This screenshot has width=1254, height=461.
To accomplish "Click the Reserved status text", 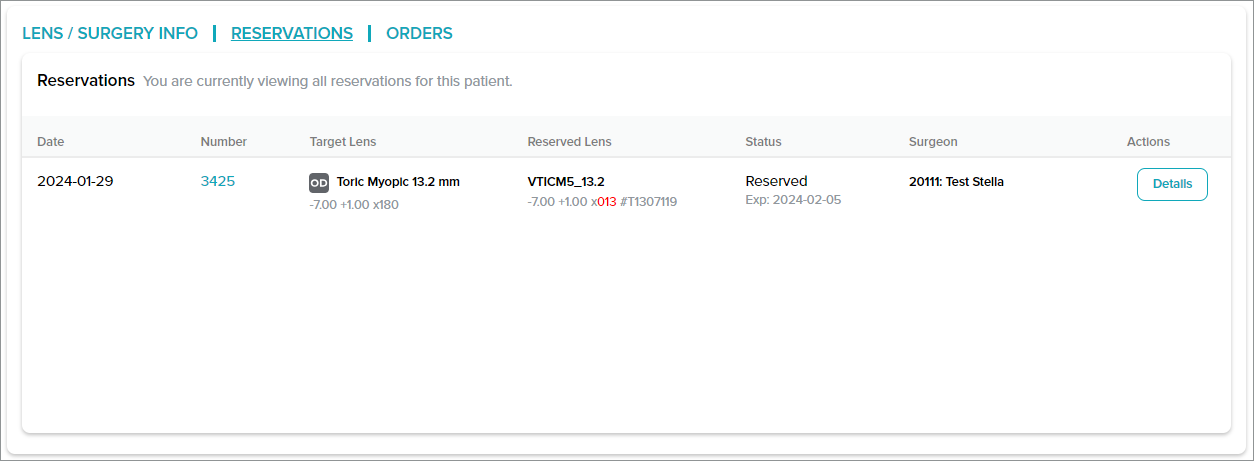I will [776, 181].
